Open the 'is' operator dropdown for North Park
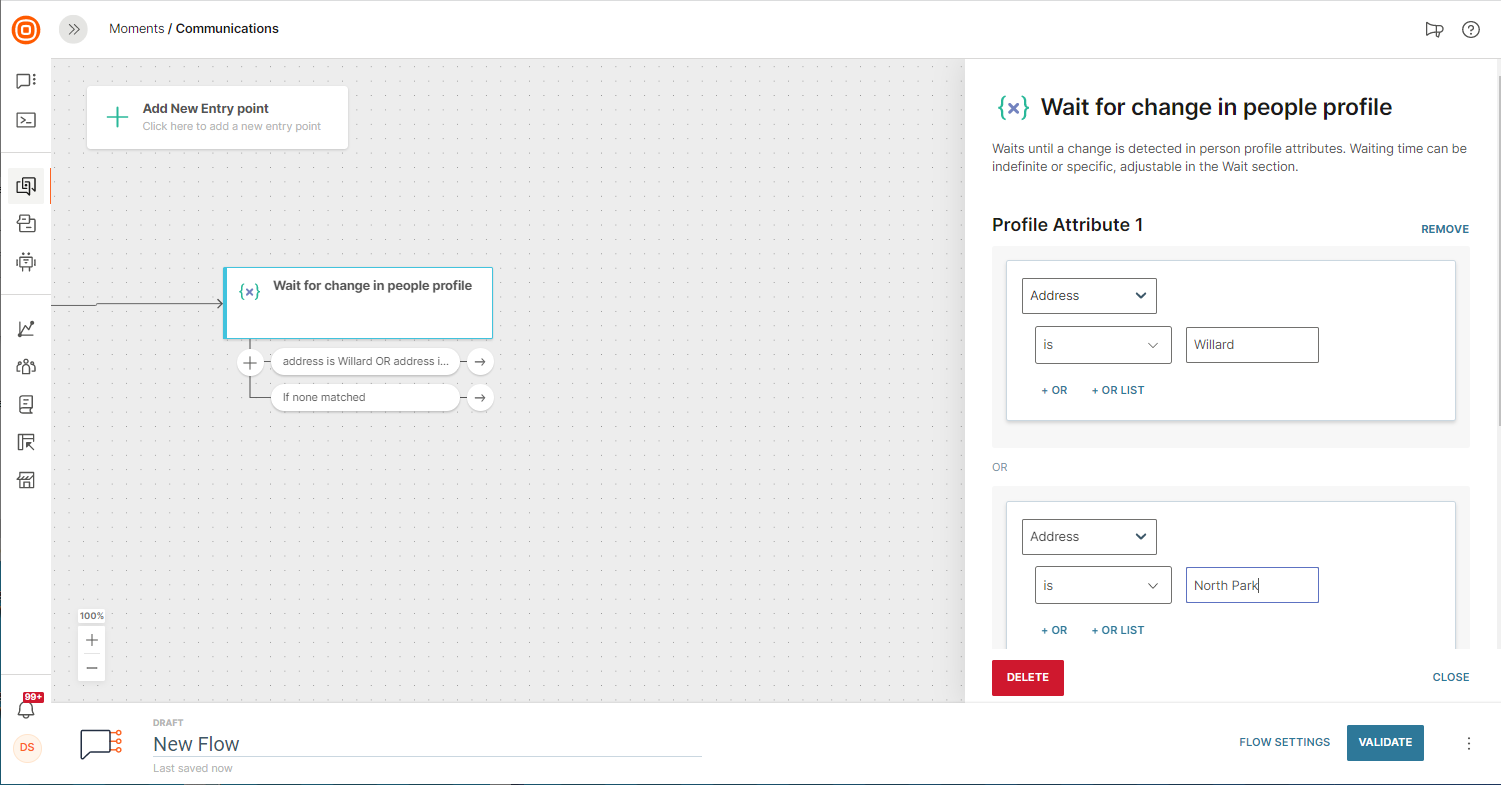Viewport: 1501px width, 785px height. point(1102,586)
